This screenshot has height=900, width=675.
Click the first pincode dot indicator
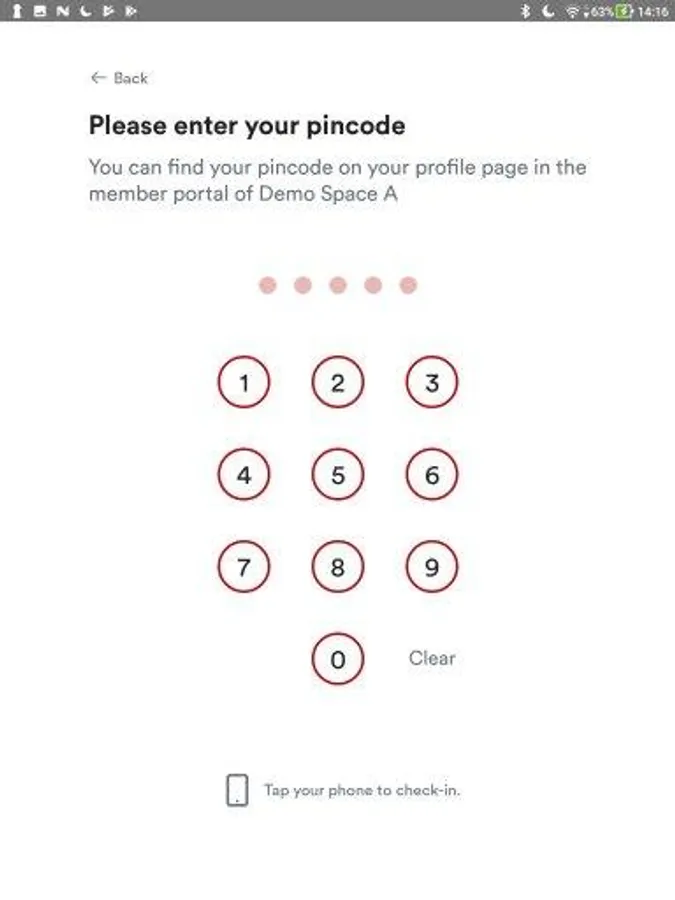click(267, 286)
